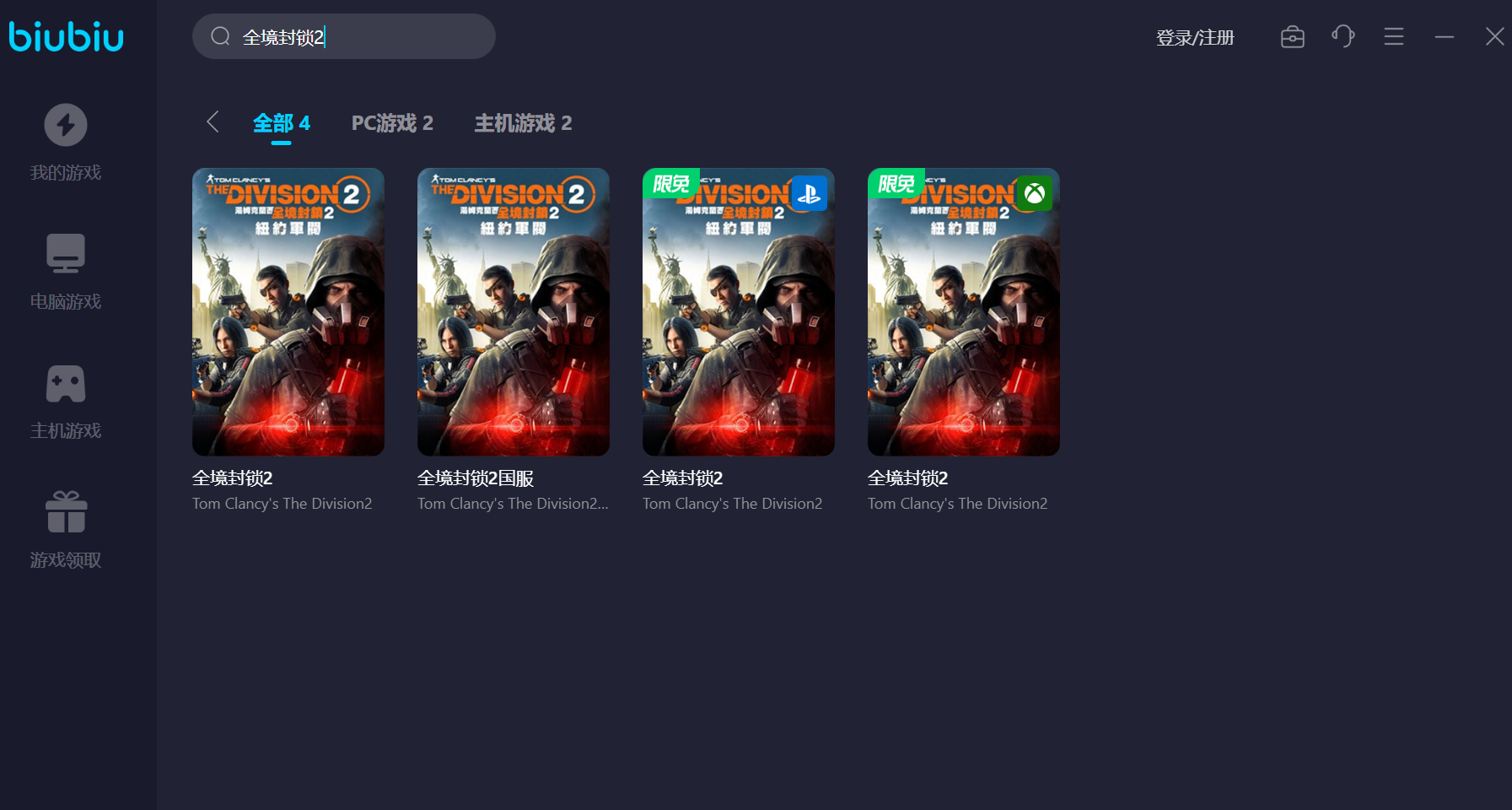1512x810 pixels.
Task: Switch to 主机游戏 2 tab
Action: click(523, 123)
